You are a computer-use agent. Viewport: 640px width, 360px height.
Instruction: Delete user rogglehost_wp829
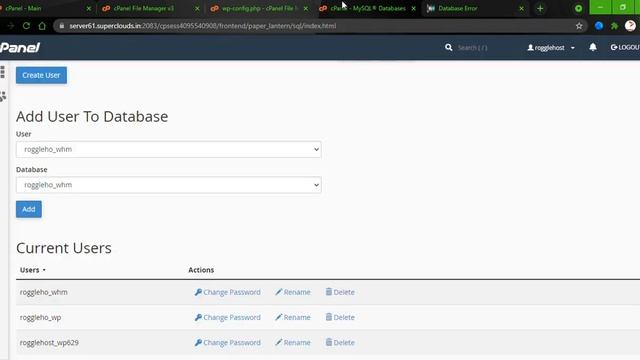click(340, 343)
